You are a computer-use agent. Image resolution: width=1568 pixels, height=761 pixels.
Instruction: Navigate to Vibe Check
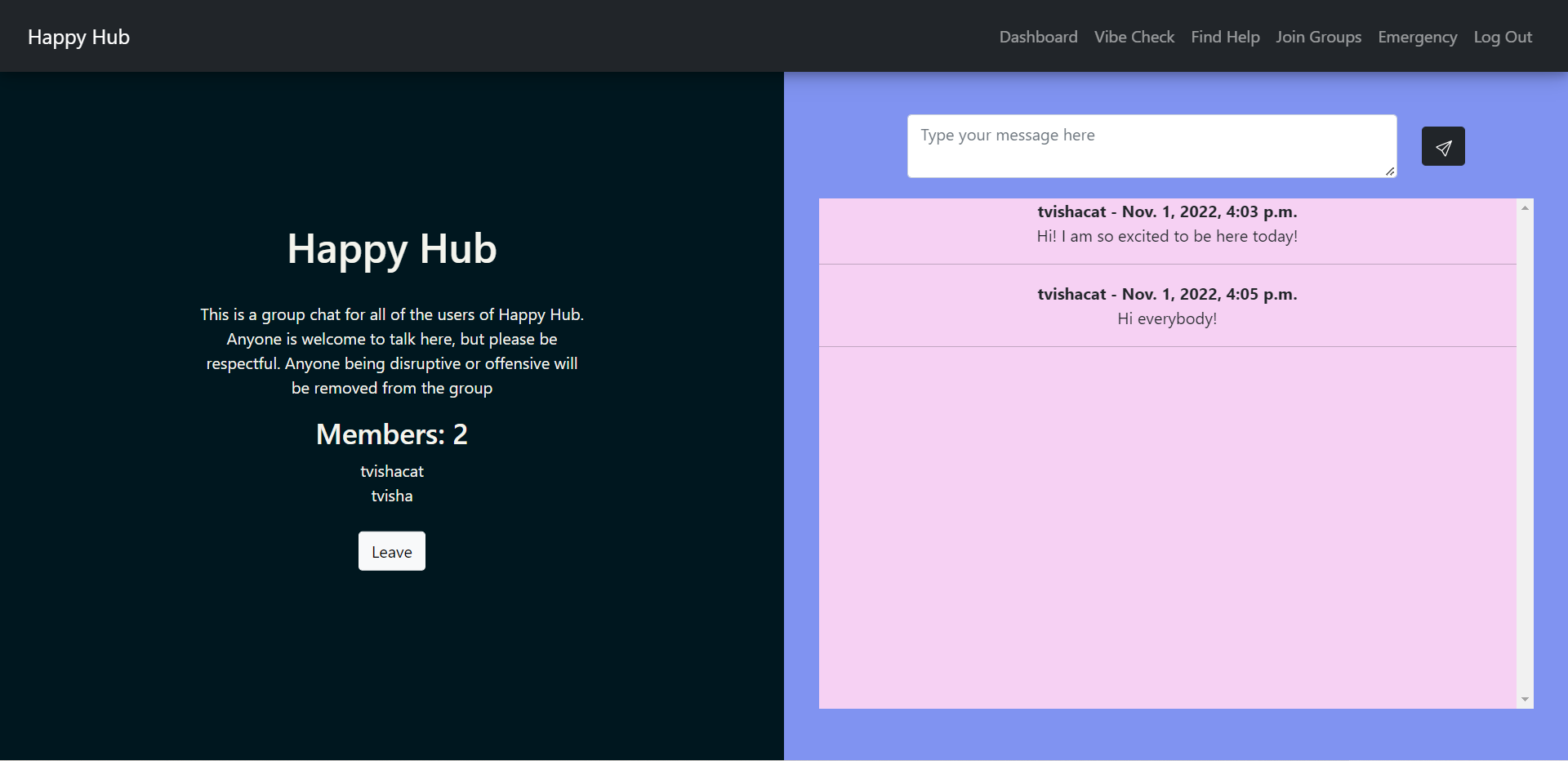click(1134, 37)
